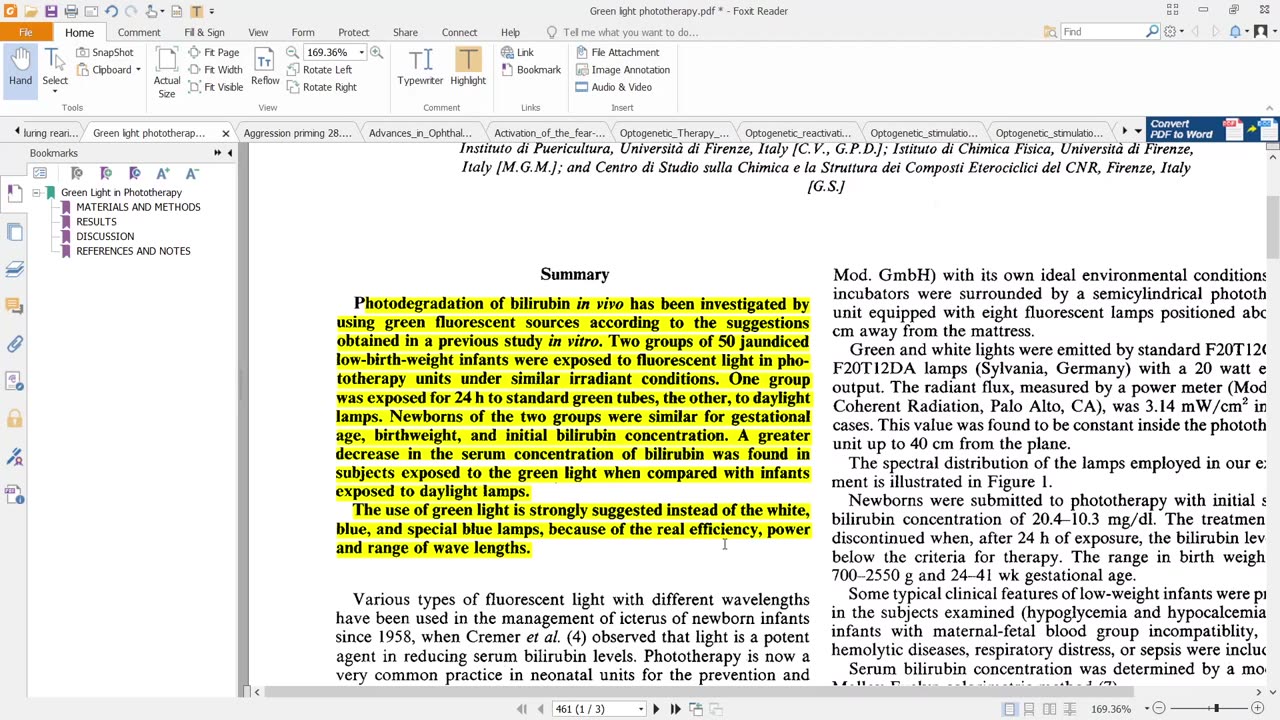1280x720 pixels.
Task: Take a SnapShot of the page
Action: [104, 52]
